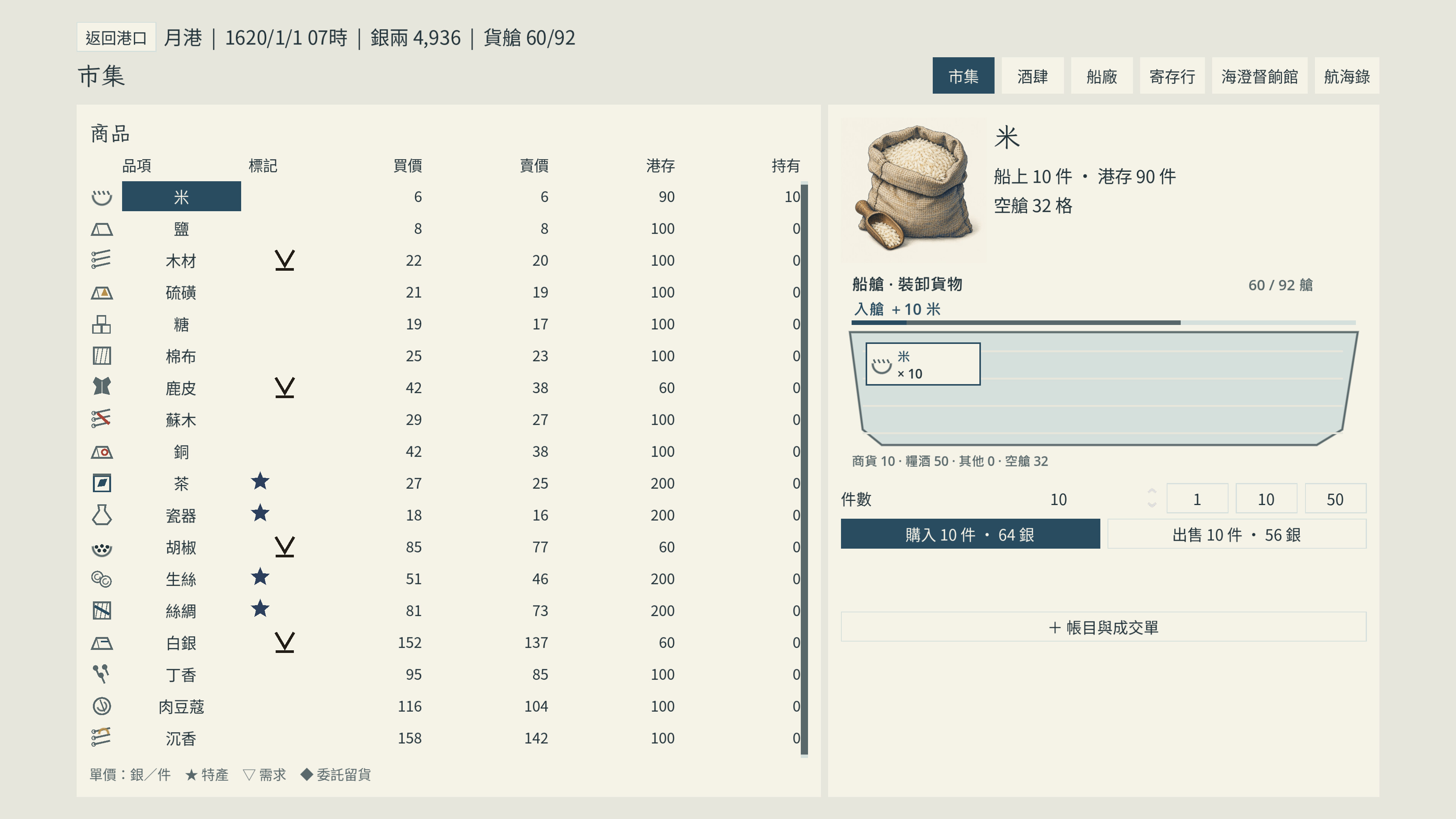Screen dimensions: 1456x819
Task: Buy 10 rice with 購入 button
Action: (x=971, y=534)
